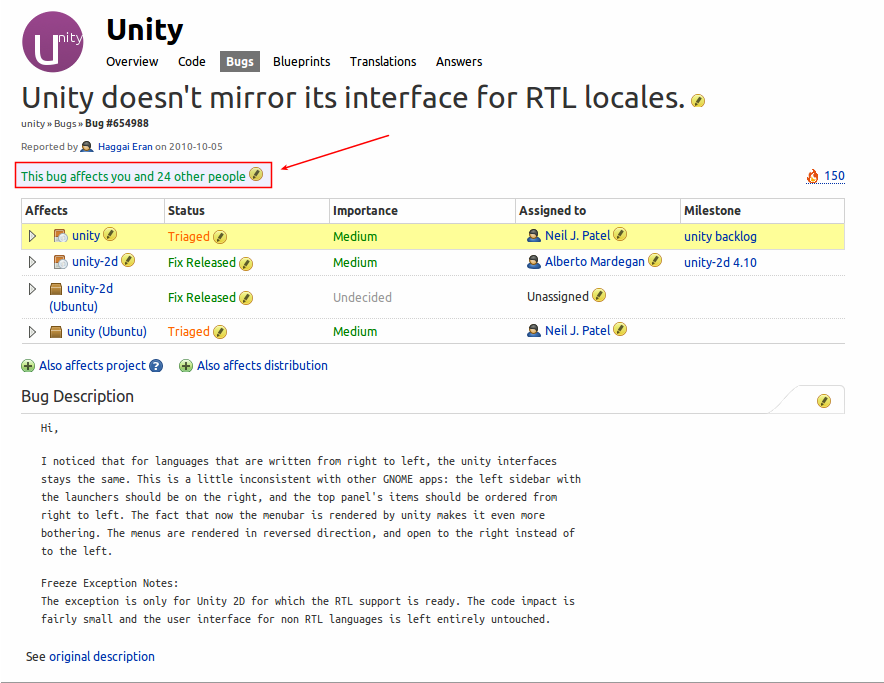The image size is (884, 683).
Task: Switch to the Translations tab
Action: tap(383, 62)
